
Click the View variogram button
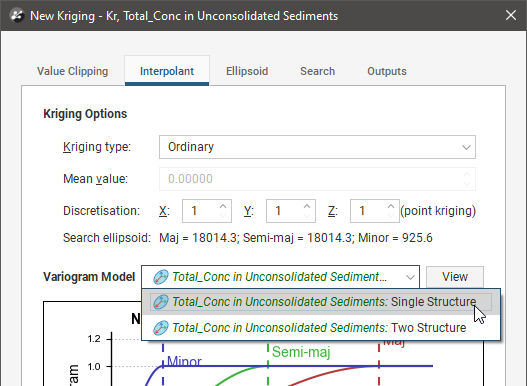coord(455,277)
